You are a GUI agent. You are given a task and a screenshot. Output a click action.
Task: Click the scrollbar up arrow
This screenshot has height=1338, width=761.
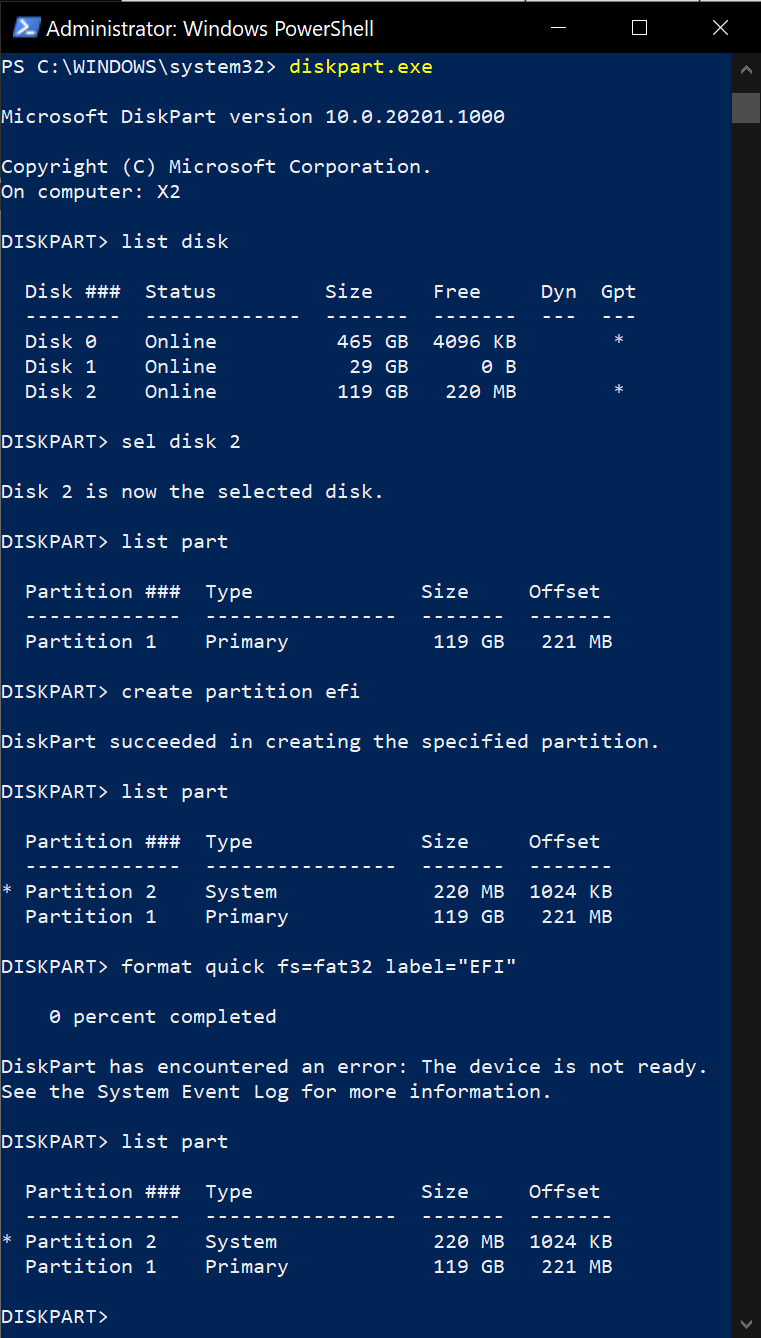[x=746, y=69]
